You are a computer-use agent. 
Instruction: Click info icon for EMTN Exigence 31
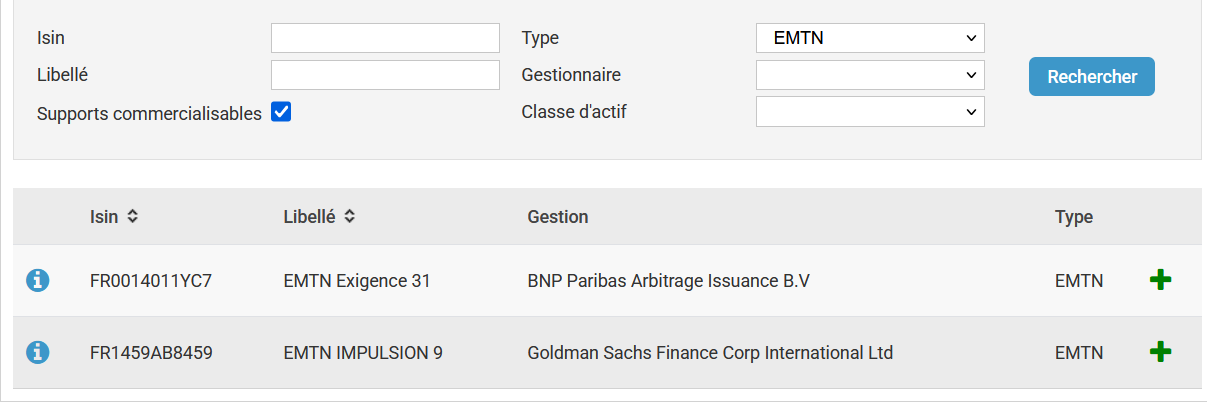click(37, 281)
